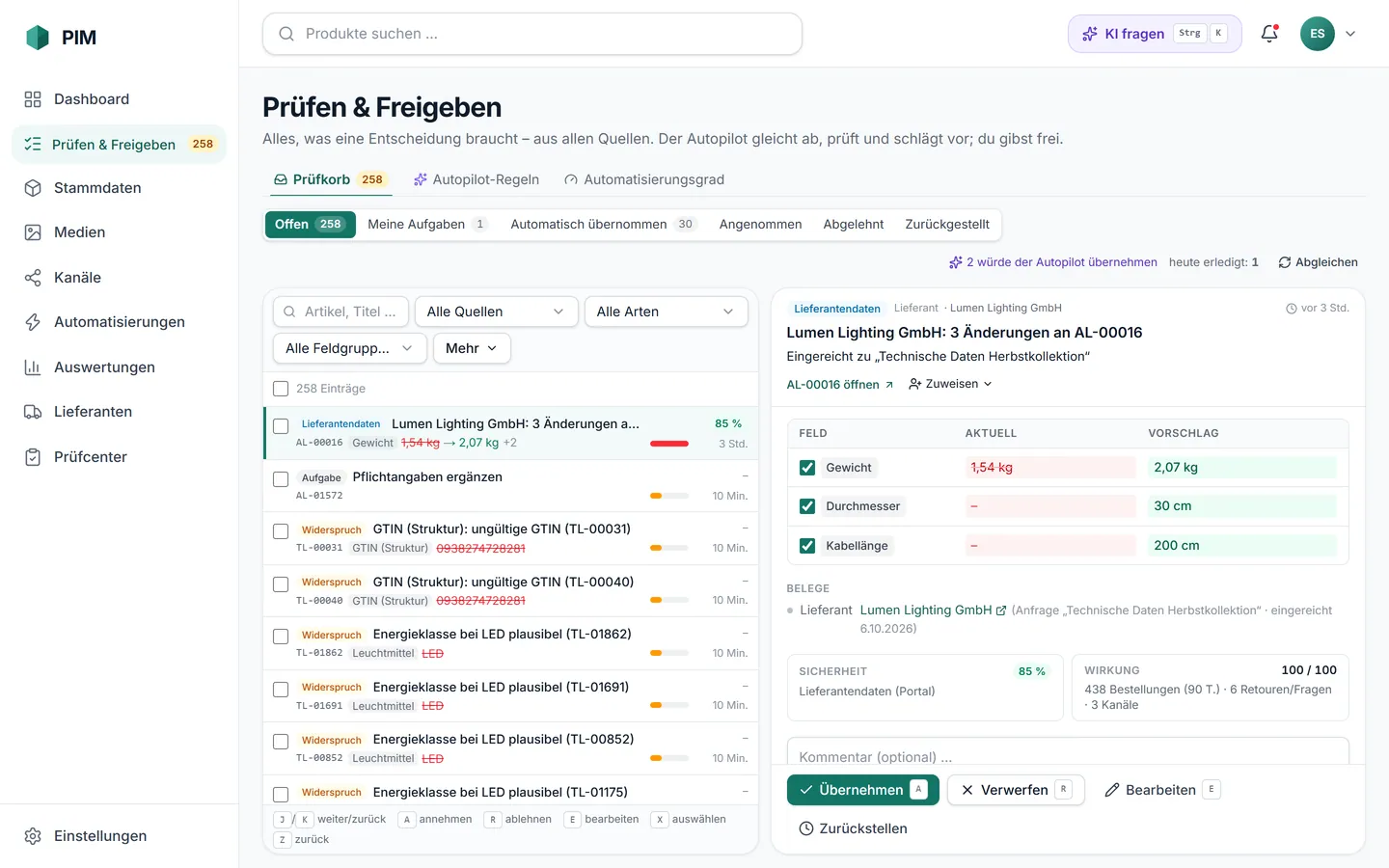Uncheck the Kabellänge field checkbox
The width and height of the screenshot is (1389, 868).
(x=807, y=546)
